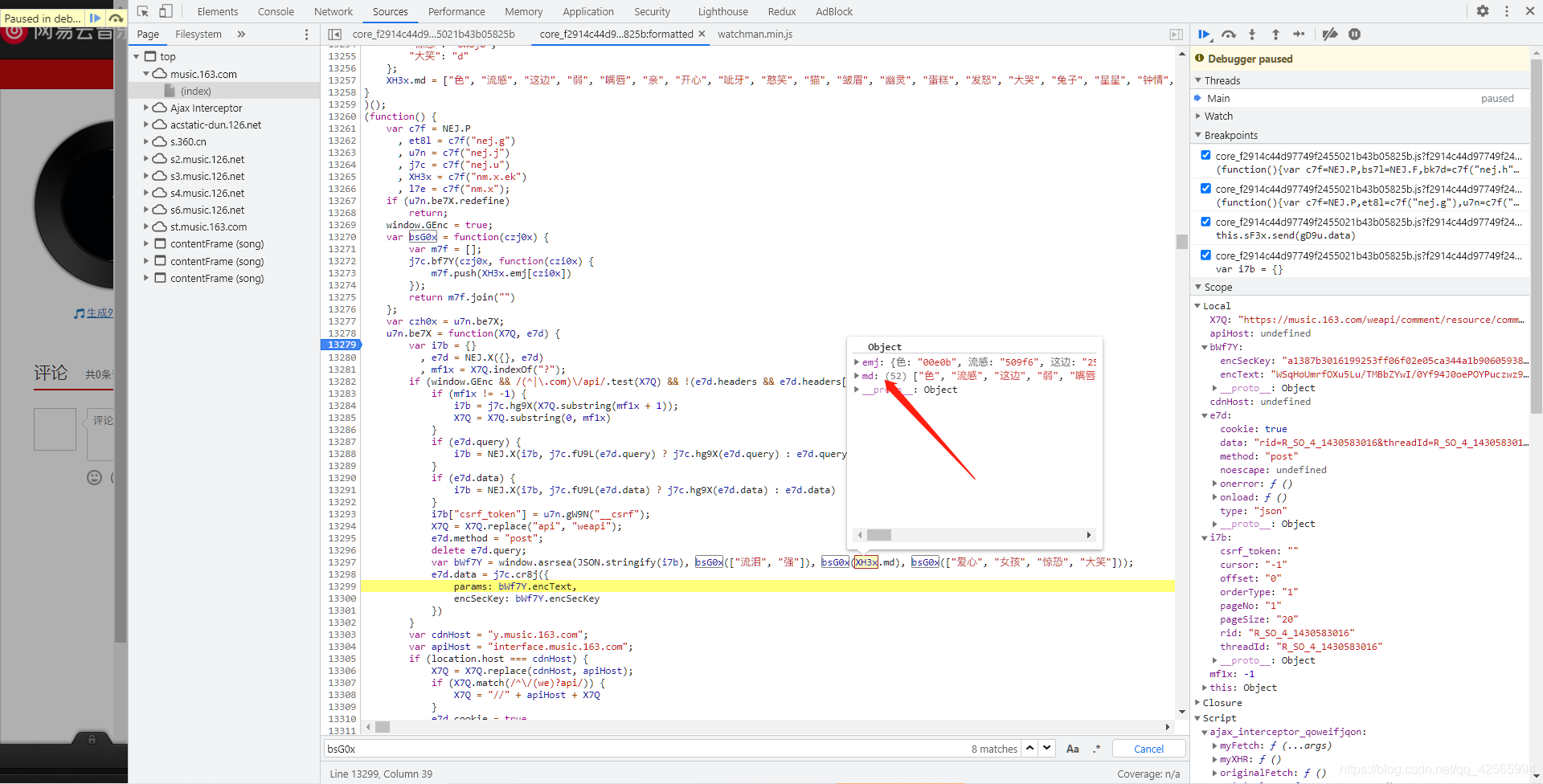
Task: Show more navigator tabs chevron
Action: [241, 35]
